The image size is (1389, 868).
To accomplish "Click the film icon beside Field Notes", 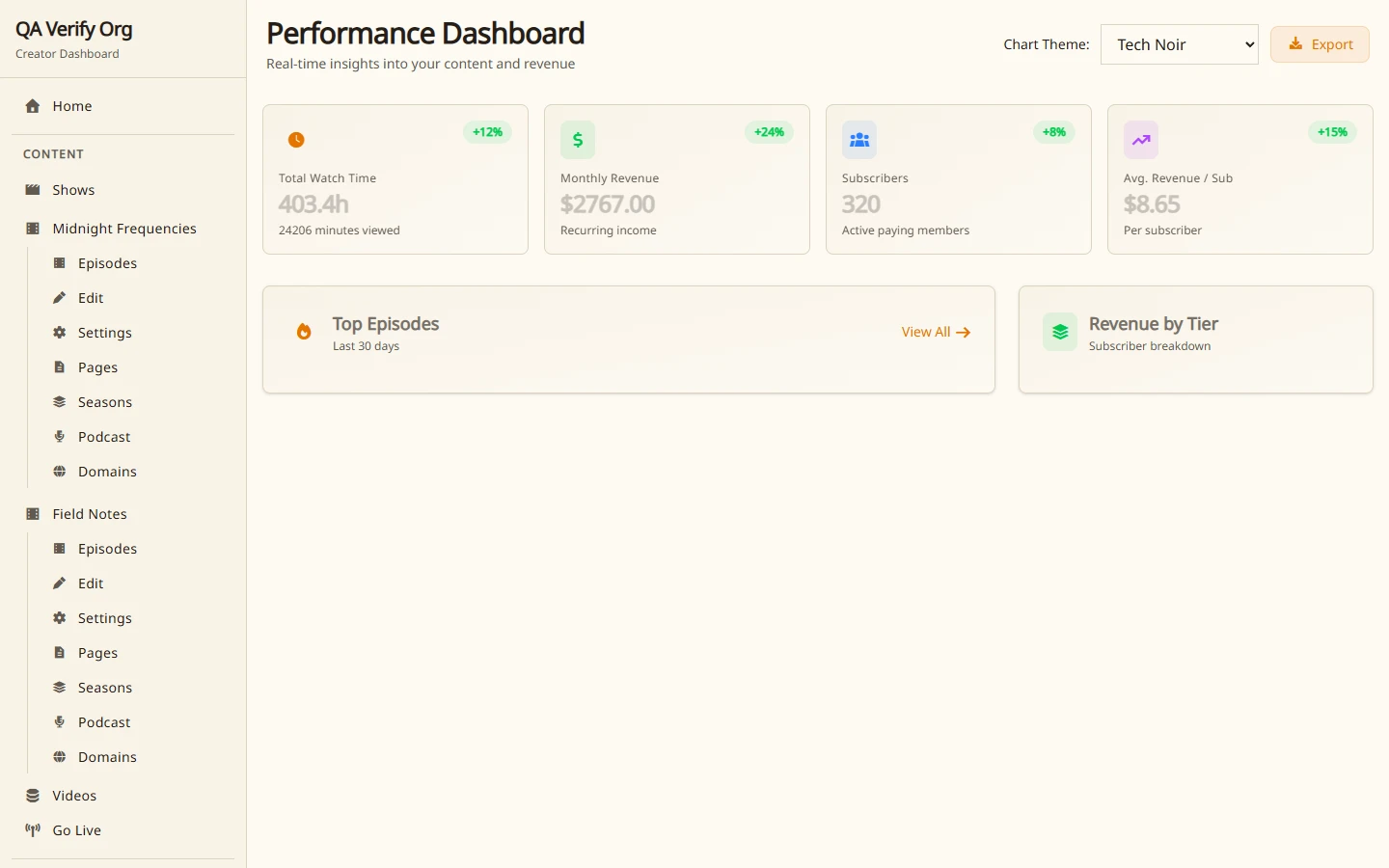I will [x=33, y=514].
